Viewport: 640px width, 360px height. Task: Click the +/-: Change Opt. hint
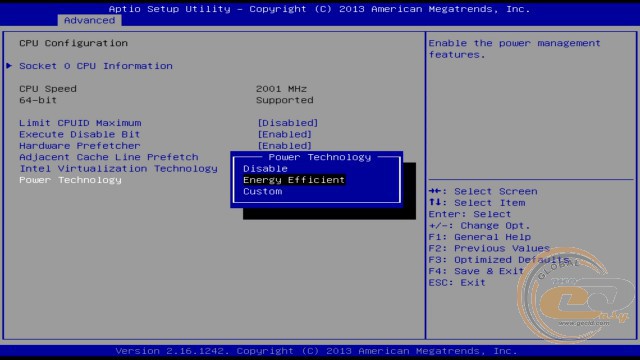pyautogui.click(x=479, y=226)
